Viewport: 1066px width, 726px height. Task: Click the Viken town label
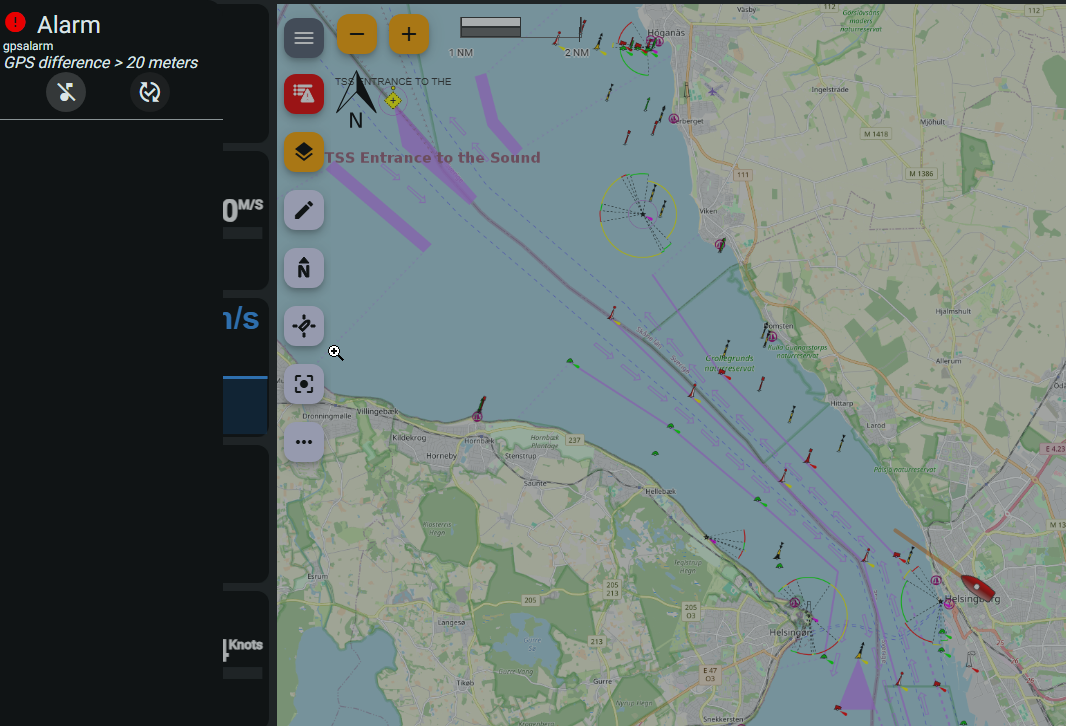click(708, 211)
